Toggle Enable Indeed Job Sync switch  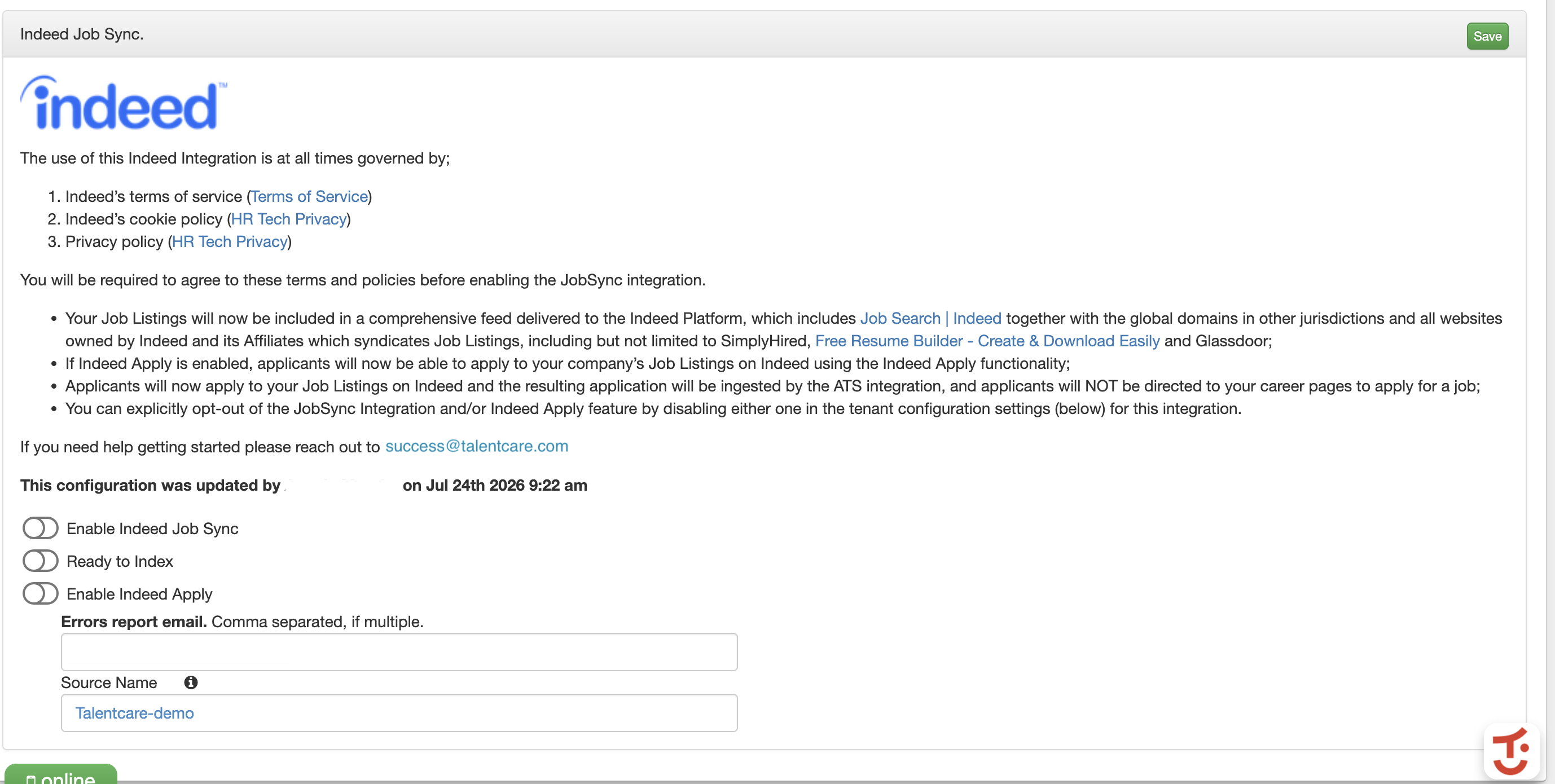pyautogui.click(x=41, y=528)
